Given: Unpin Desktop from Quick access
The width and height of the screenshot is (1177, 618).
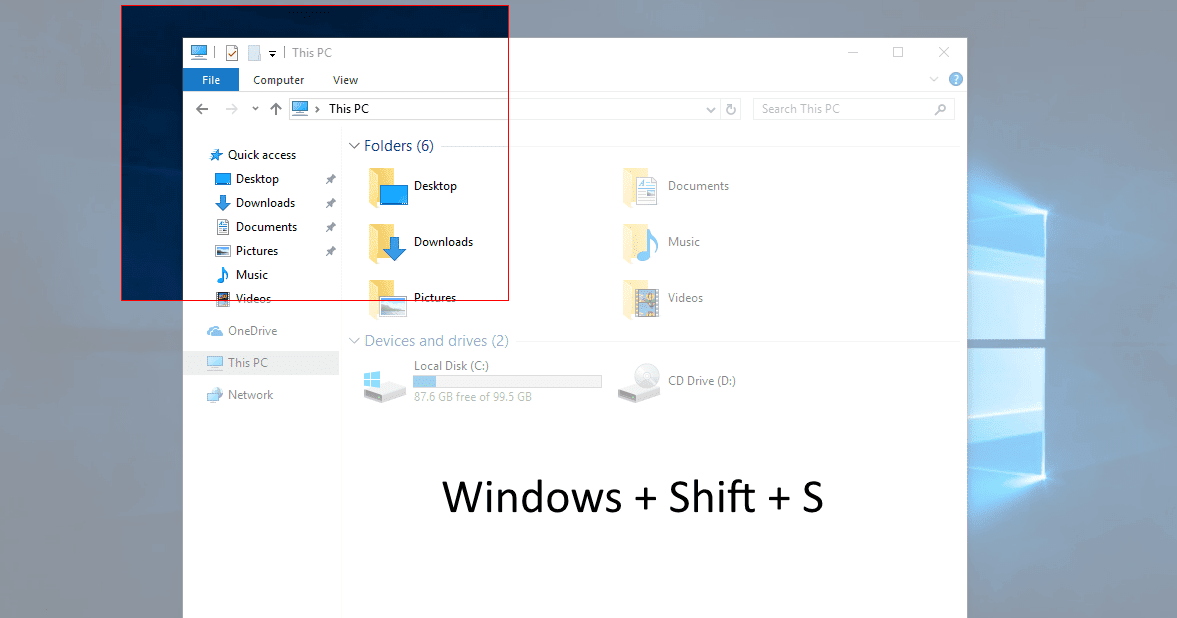Looking at the screenshot, I should [330, 178].
